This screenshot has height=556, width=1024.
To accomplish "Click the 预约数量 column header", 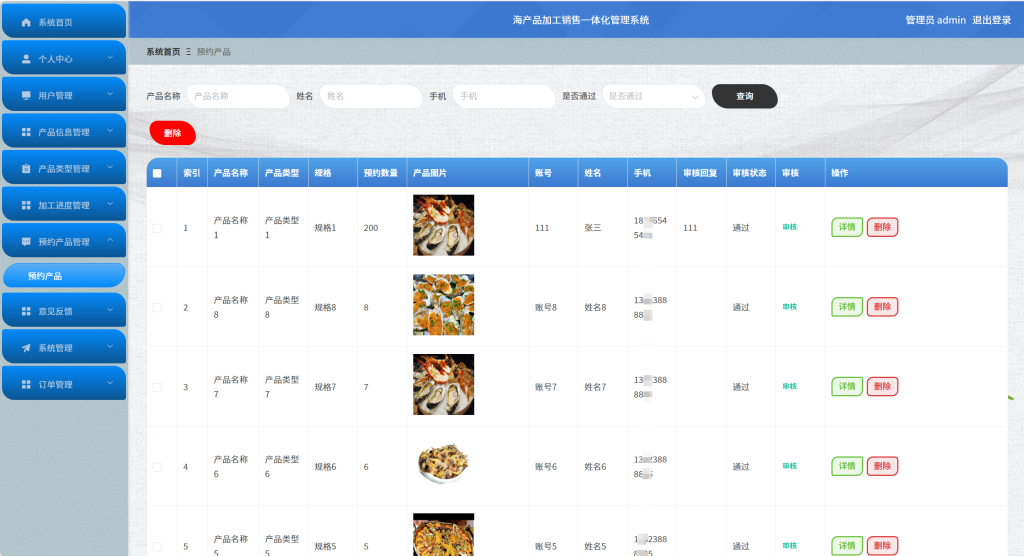I will click(381, 173).
